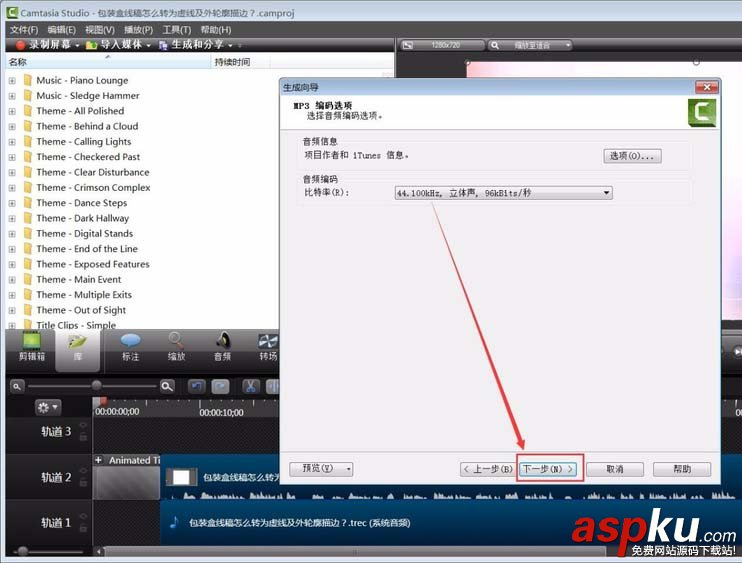Screen dimensions: 742x563
Task: Click the scissors cut icon
Action: pyautogui.click(x=251, y=387)
